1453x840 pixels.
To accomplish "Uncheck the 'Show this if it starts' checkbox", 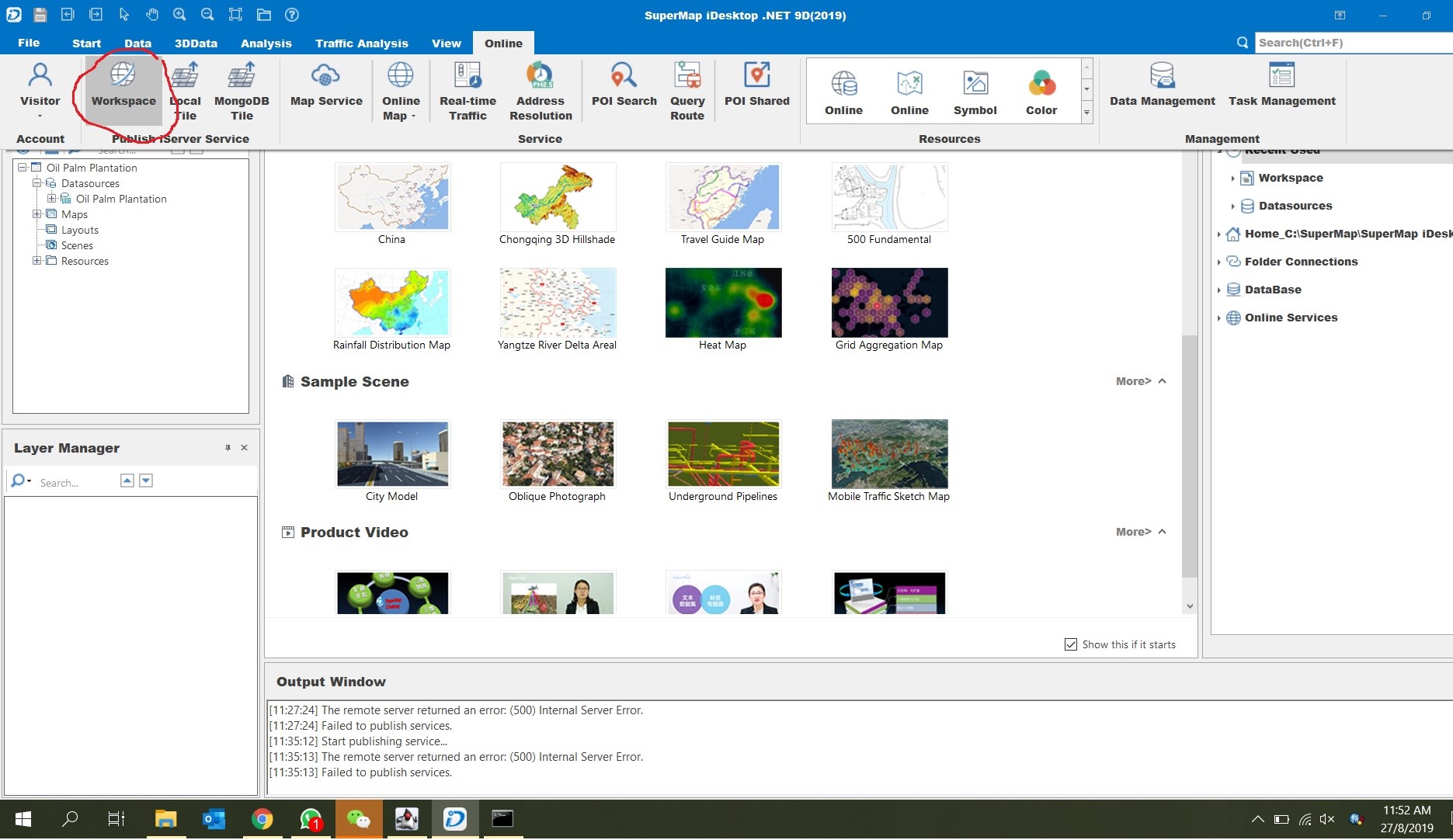I will (1071, 644).
